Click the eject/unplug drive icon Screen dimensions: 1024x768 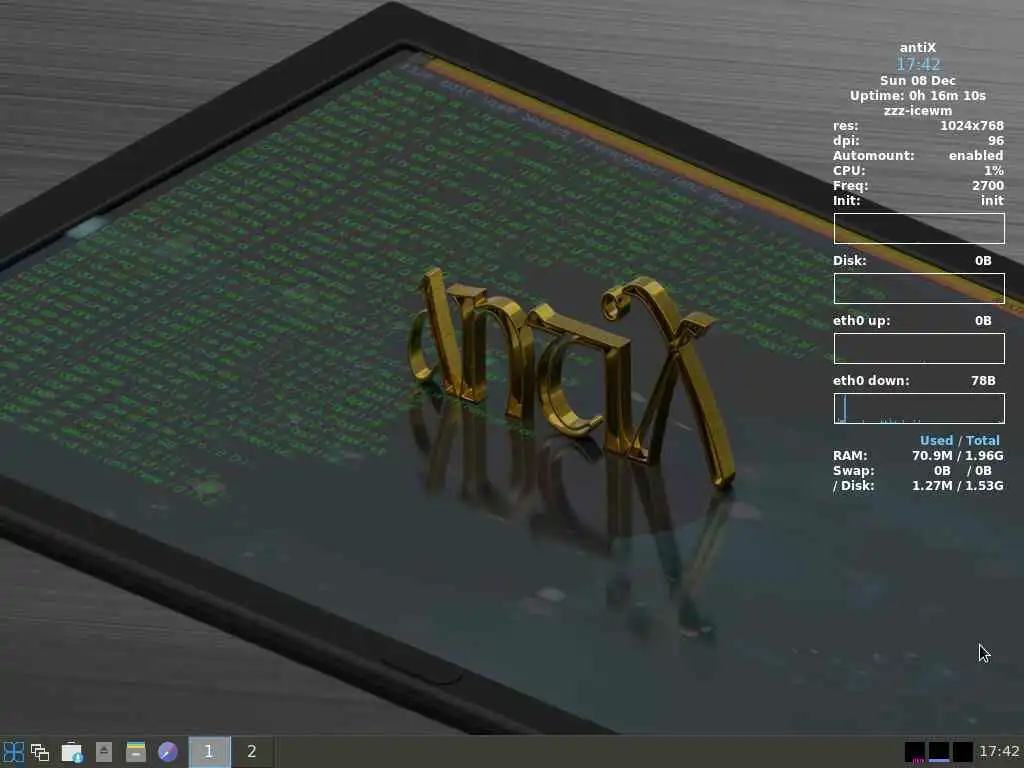coord(104,752)
